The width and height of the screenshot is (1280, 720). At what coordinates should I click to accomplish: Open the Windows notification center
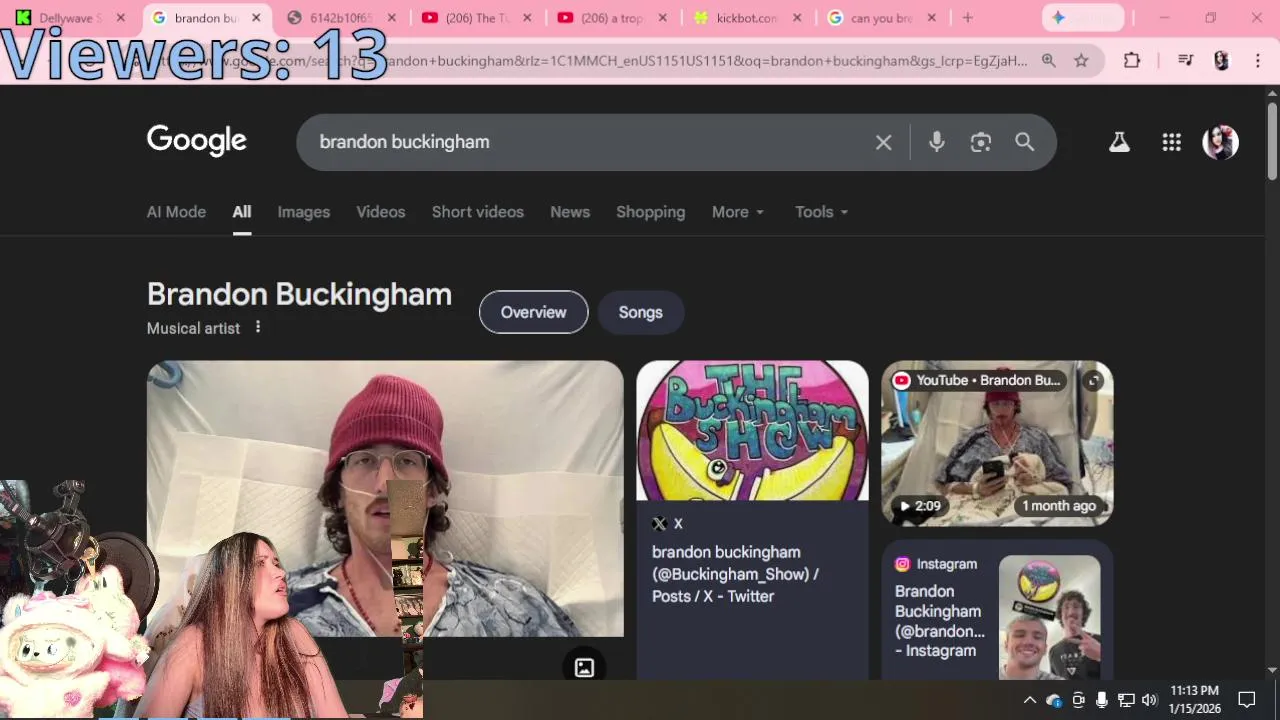[1247, 700]
